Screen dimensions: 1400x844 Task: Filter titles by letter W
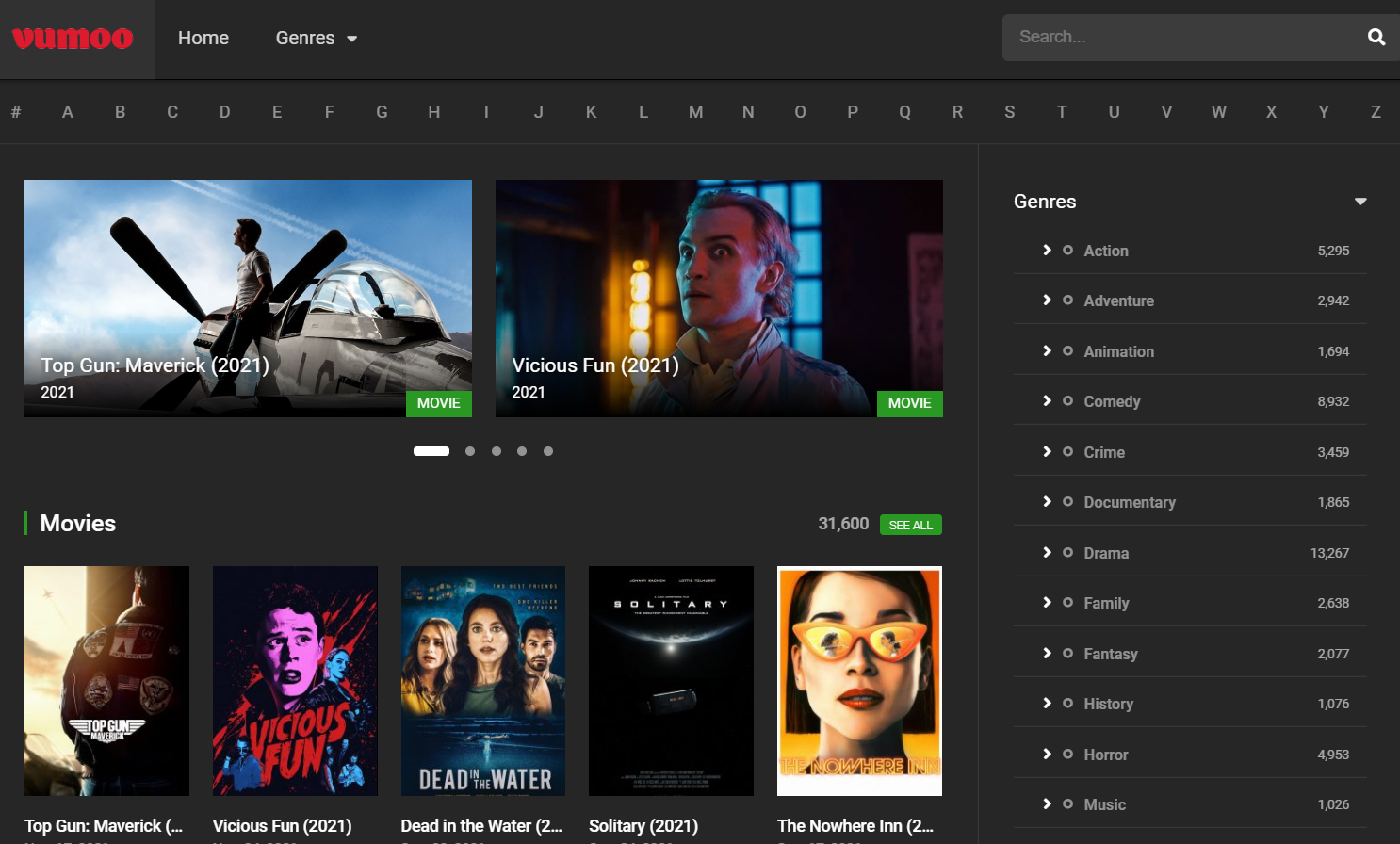pos(1219,112)
